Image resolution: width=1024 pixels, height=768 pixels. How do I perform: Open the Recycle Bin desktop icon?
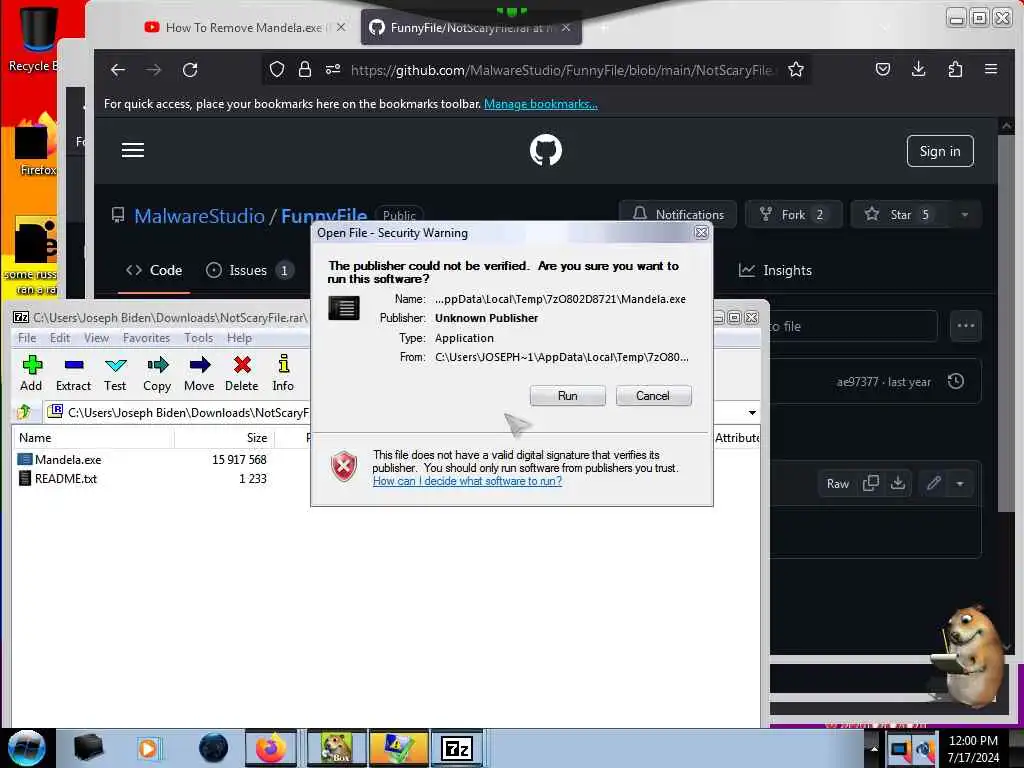click(34, 38)
